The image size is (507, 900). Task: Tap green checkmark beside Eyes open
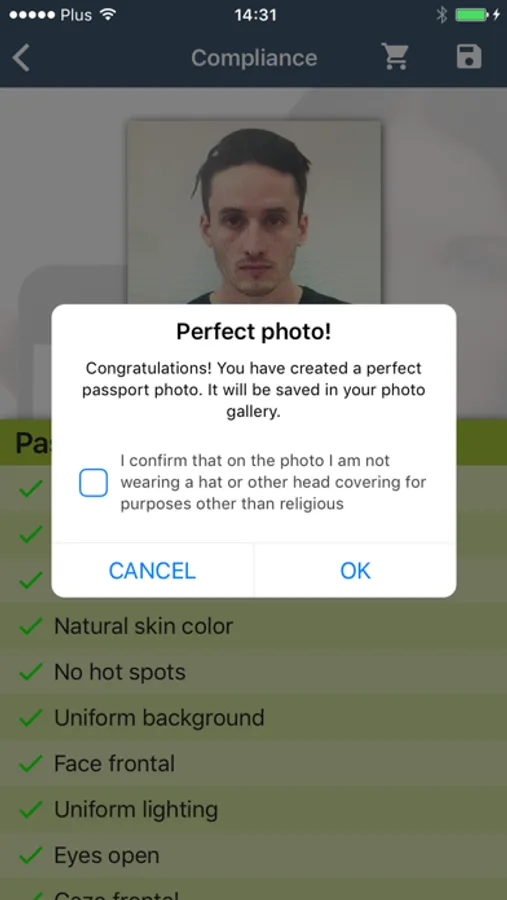30,856
